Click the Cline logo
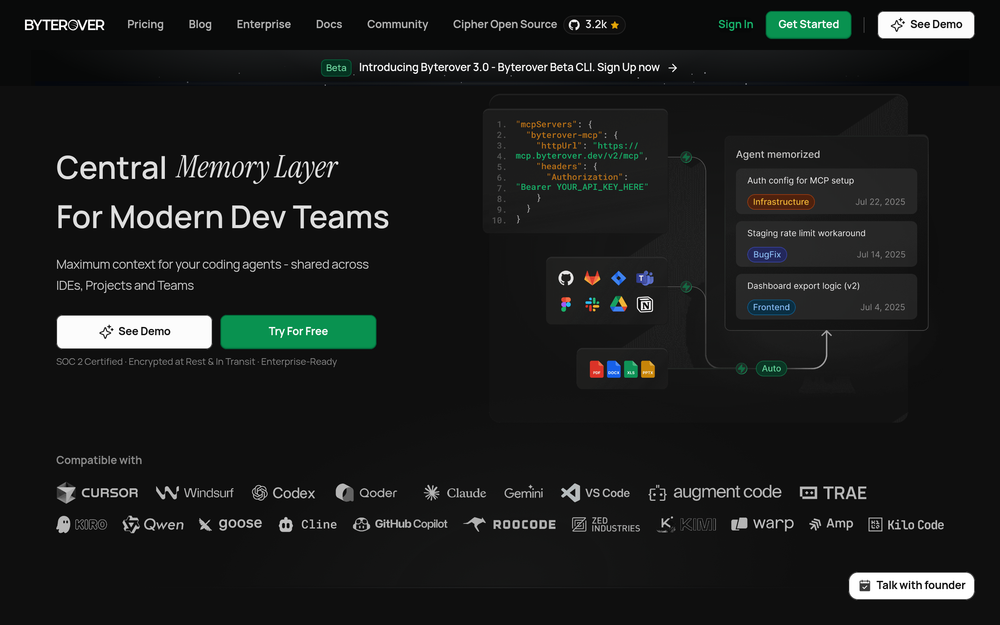 (x=307, y=525)
